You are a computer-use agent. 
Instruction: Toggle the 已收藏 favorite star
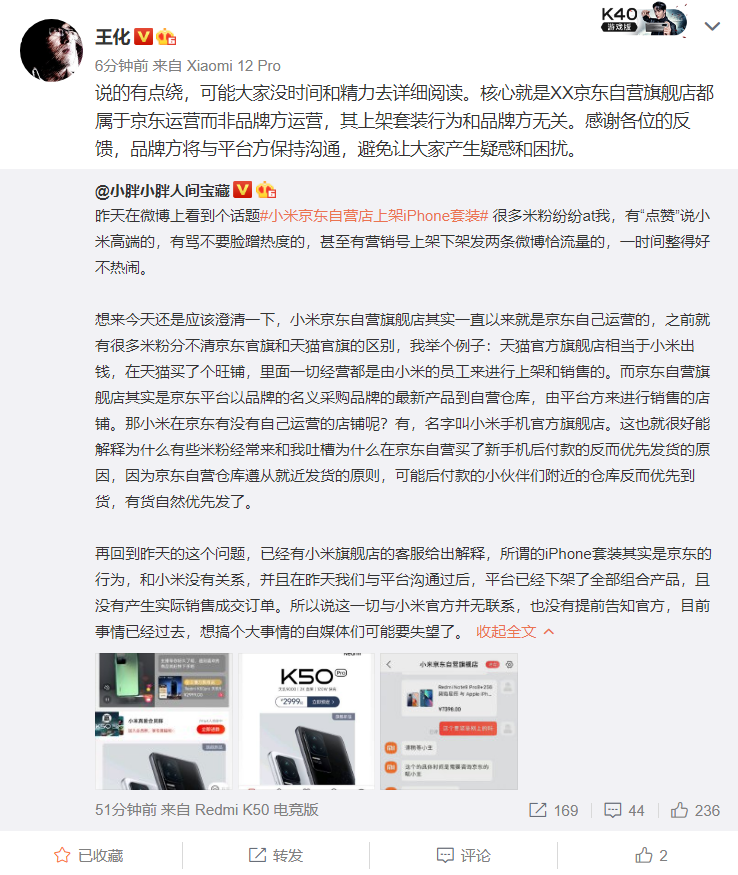point(89,855)
